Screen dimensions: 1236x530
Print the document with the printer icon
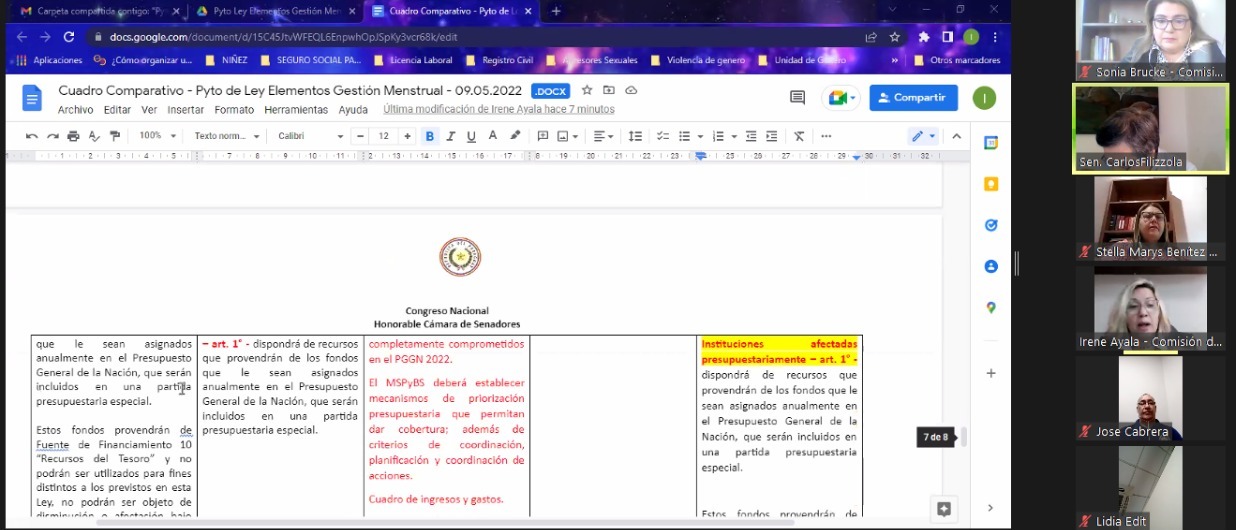pyautogui.click(x=73, y=136)
